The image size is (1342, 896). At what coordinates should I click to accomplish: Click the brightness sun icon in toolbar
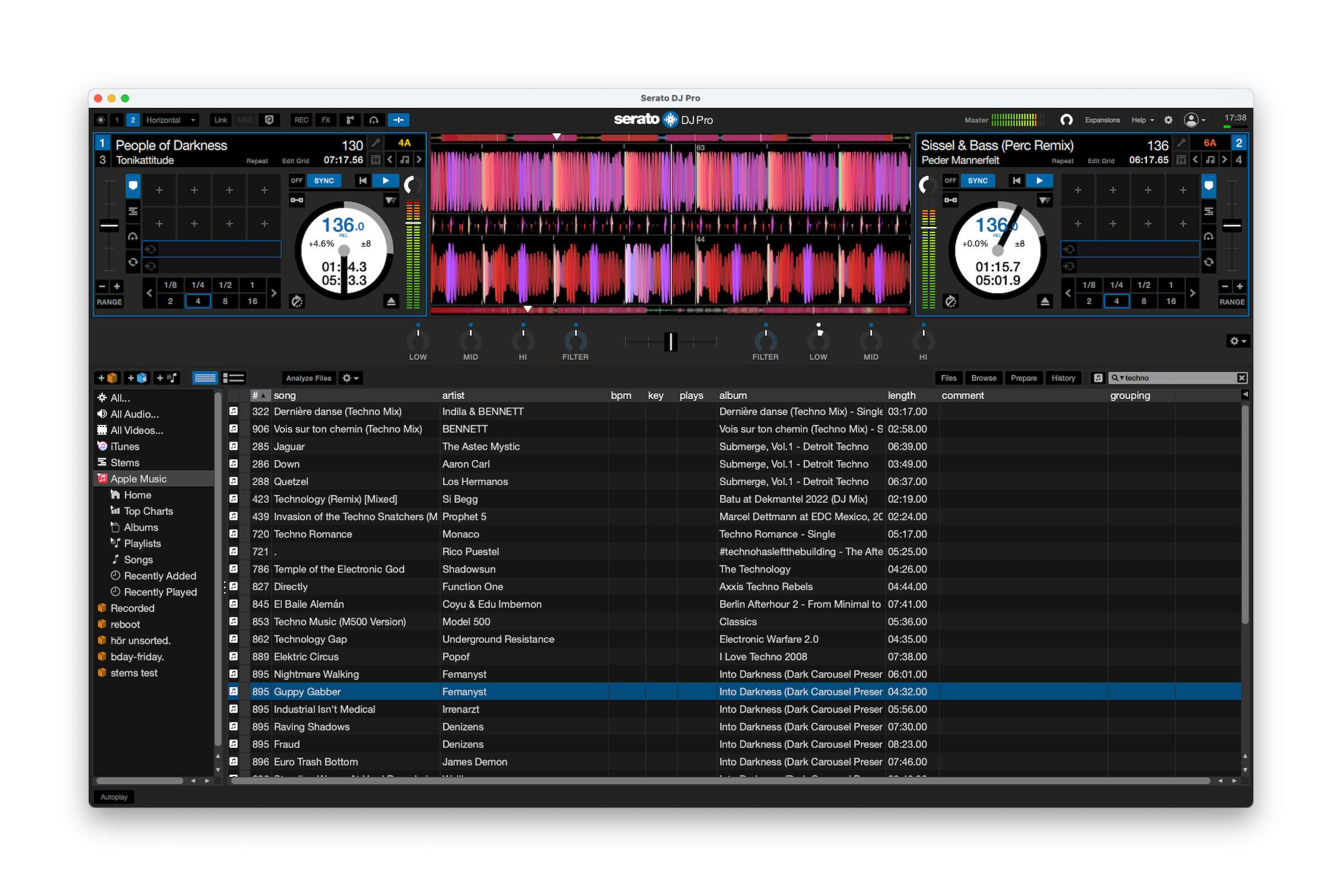(101, 120)
